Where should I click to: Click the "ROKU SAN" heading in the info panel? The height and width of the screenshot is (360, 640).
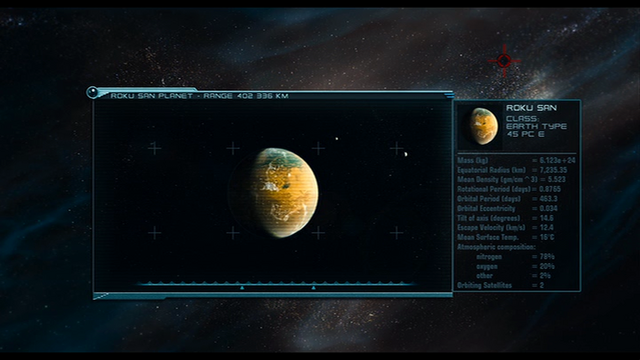pos(531,108)
